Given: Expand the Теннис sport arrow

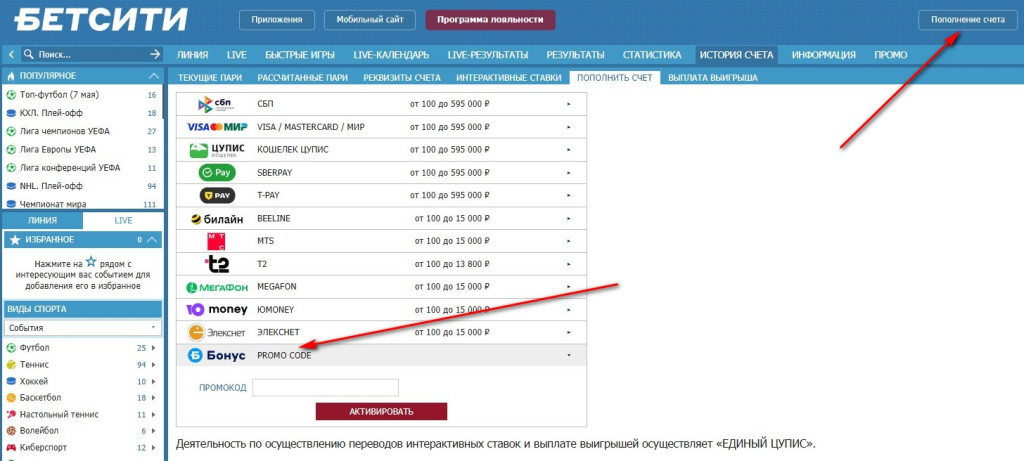Looking at the screenshot, I should (x=154, y=364).
